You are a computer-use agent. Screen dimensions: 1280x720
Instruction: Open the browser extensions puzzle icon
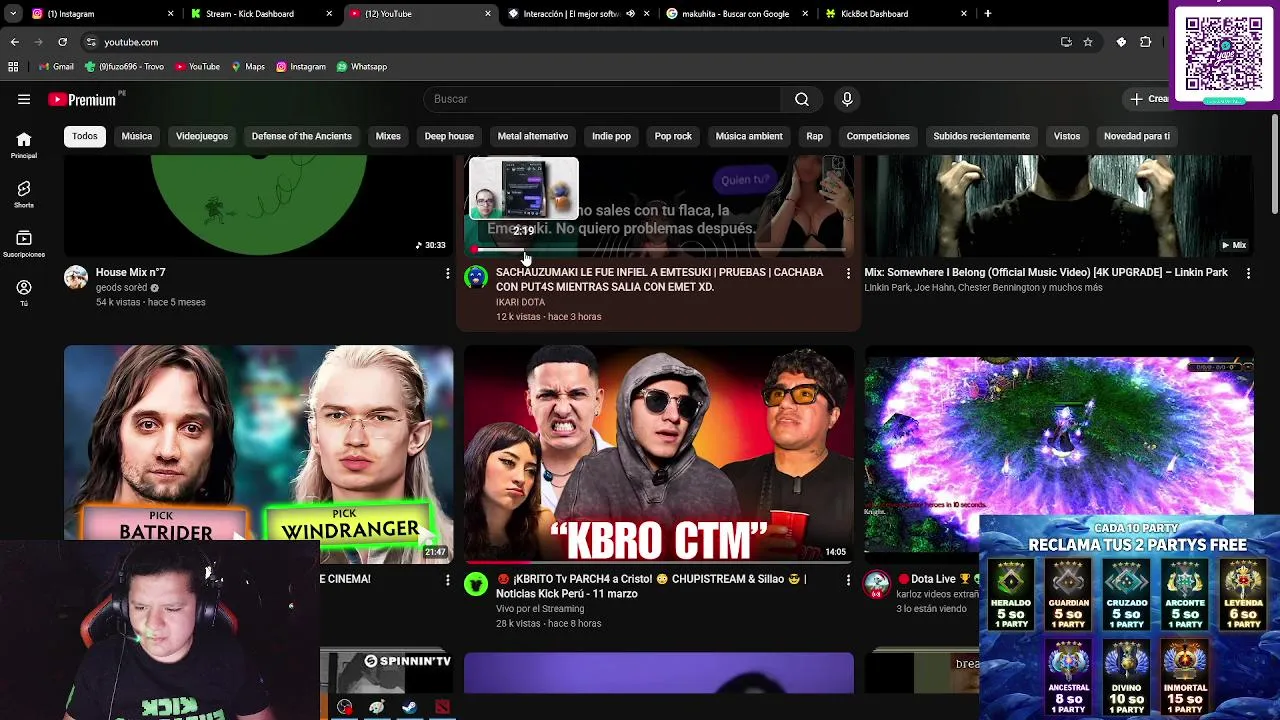1146,42
